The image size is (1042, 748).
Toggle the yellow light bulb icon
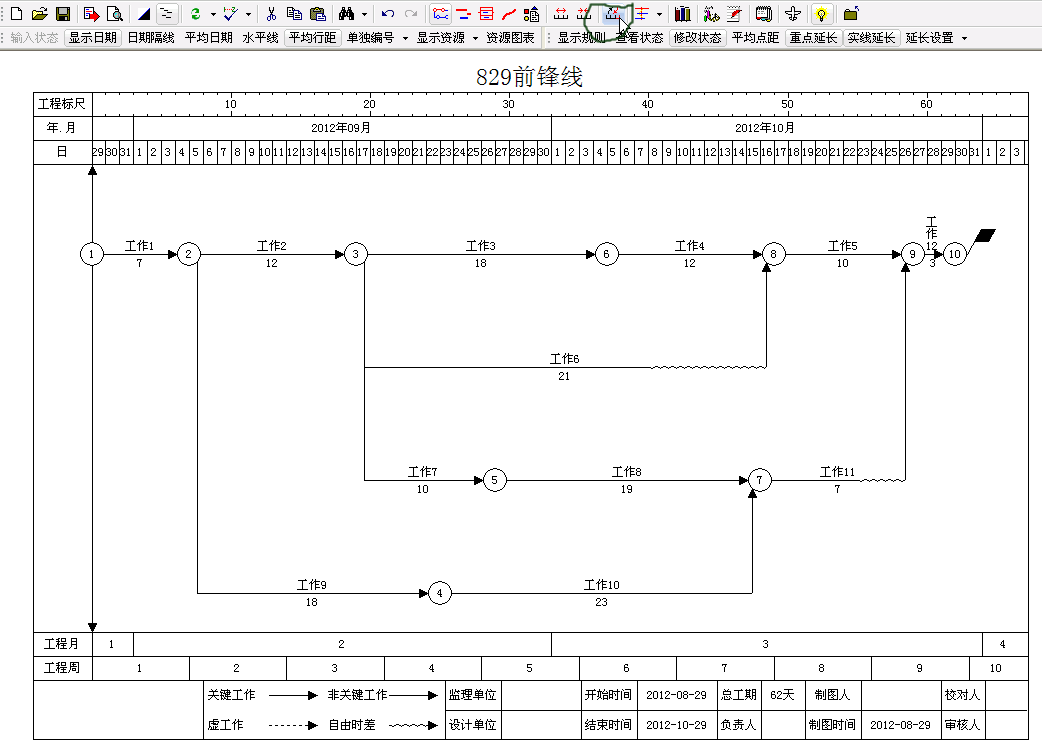click(822, 13)
